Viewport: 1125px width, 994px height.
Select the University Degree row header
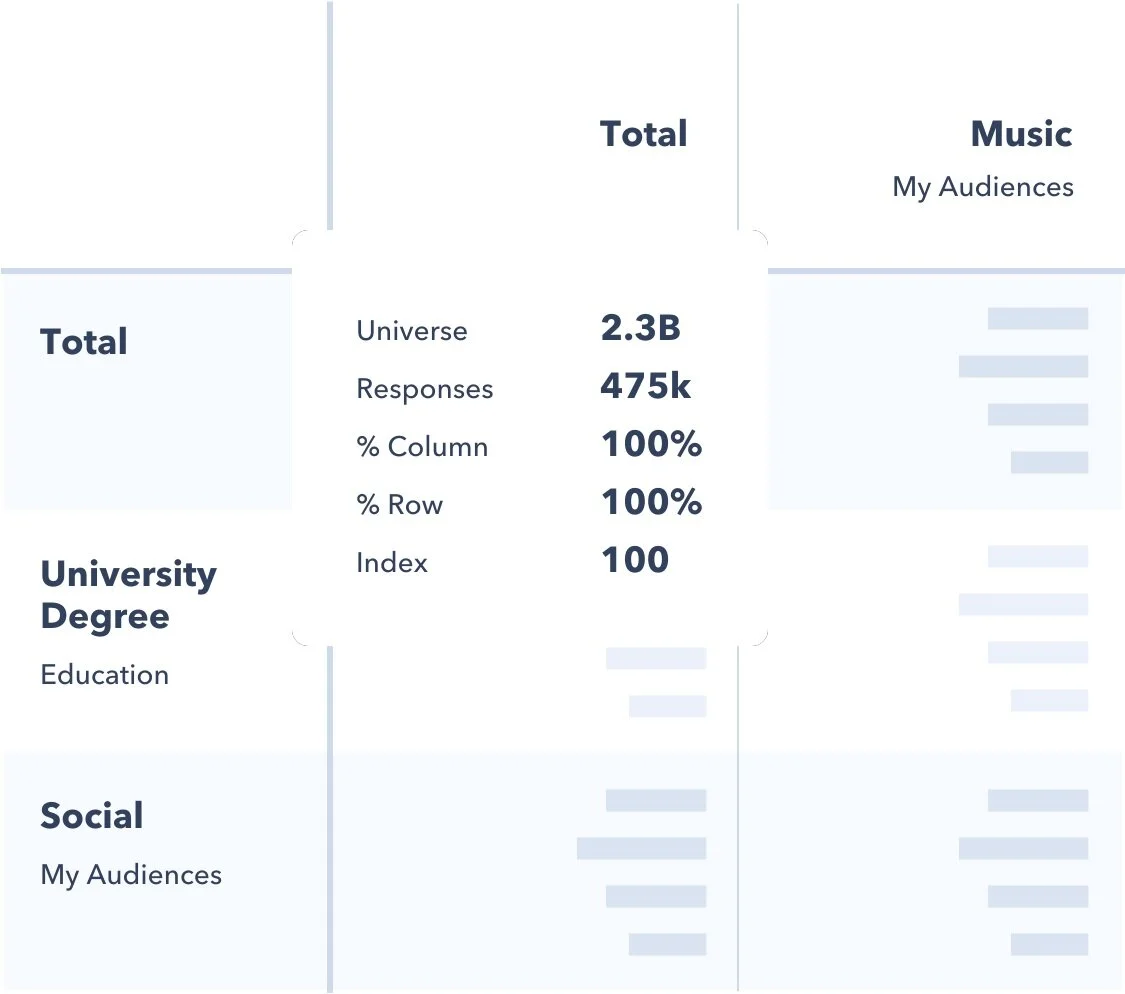[128, 595]
